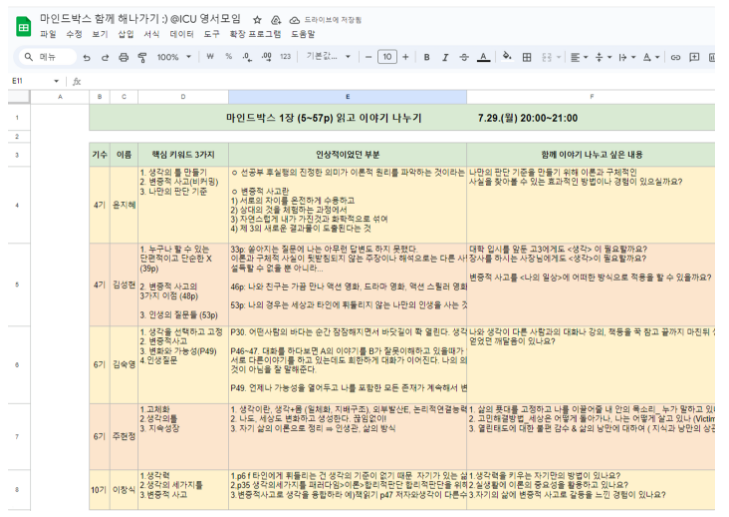The image size is (729, 517).
Task: Open the 수정 menu
Action: [x=73, y=34]
